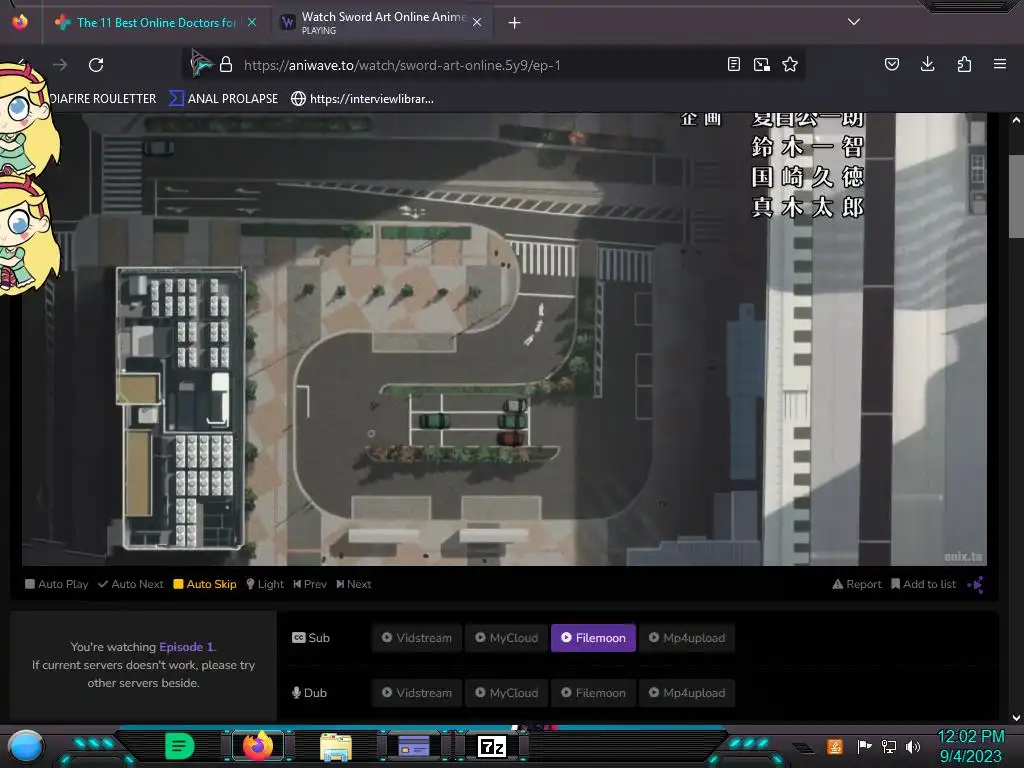Open the interviewlibrar bookmark
The height and width of the screenshot is (768, 1024).
362,99
